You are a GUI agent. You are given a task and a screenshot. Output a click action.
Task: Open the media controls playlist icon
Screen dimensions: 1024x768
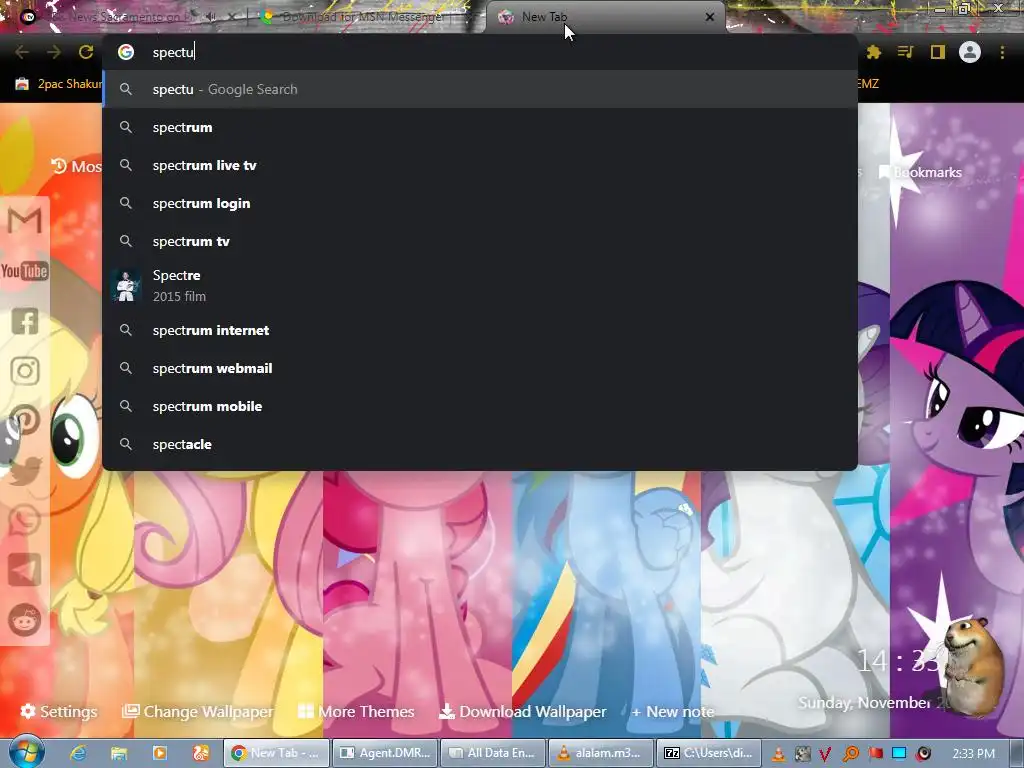point(905,52)
